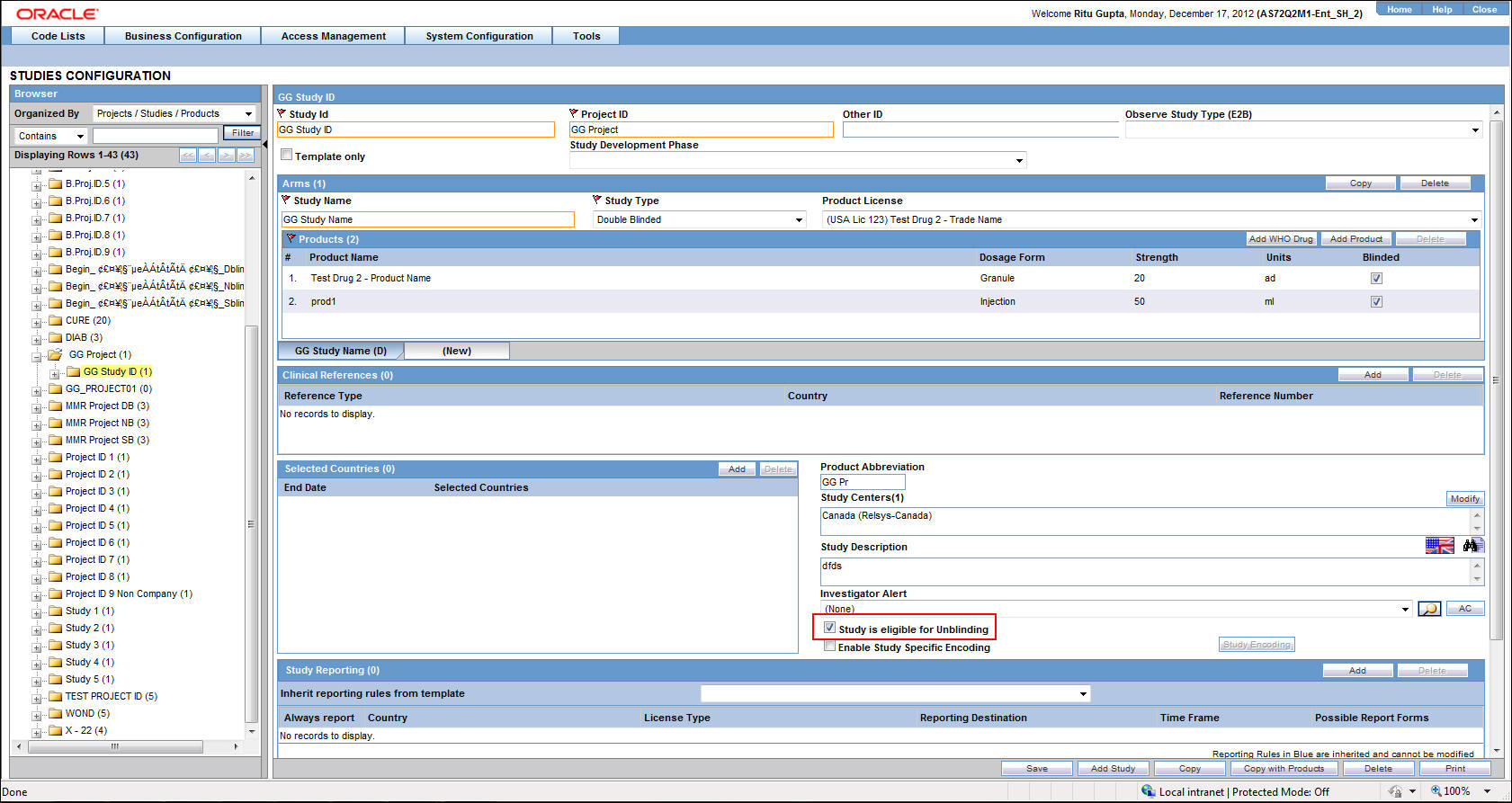Screen dimensions: 1512x803
Task: Uncheck Study is eligible for Unblinding
Action: (830, 628)
